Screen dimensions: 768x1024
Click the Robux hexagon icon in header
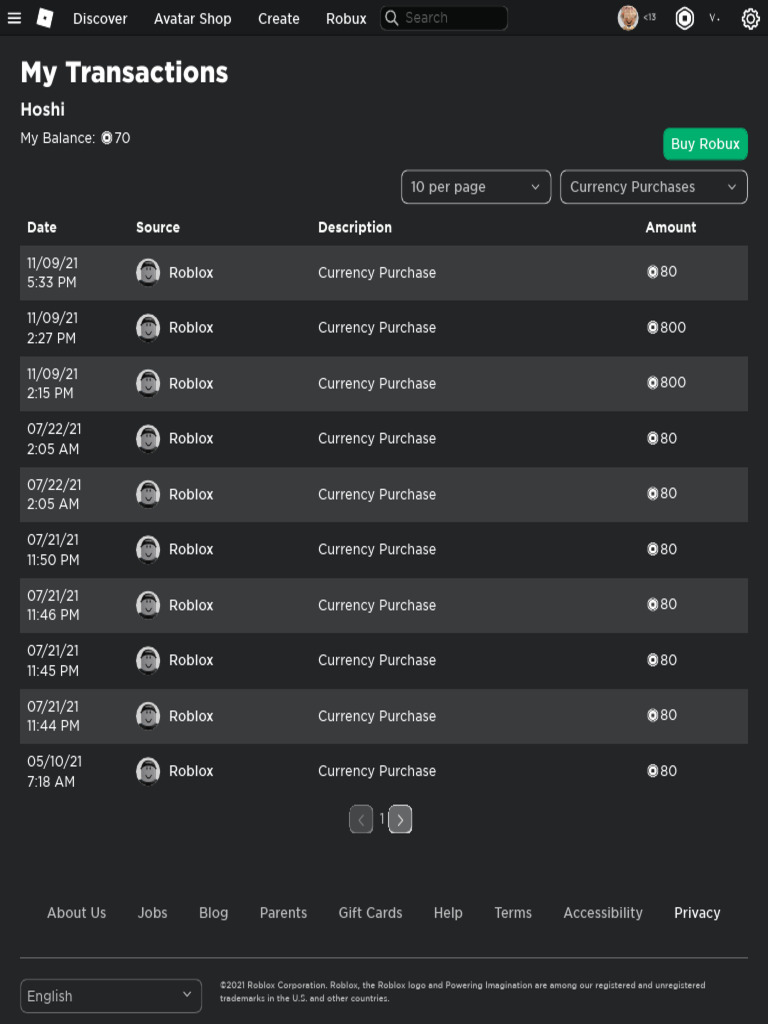685,18
